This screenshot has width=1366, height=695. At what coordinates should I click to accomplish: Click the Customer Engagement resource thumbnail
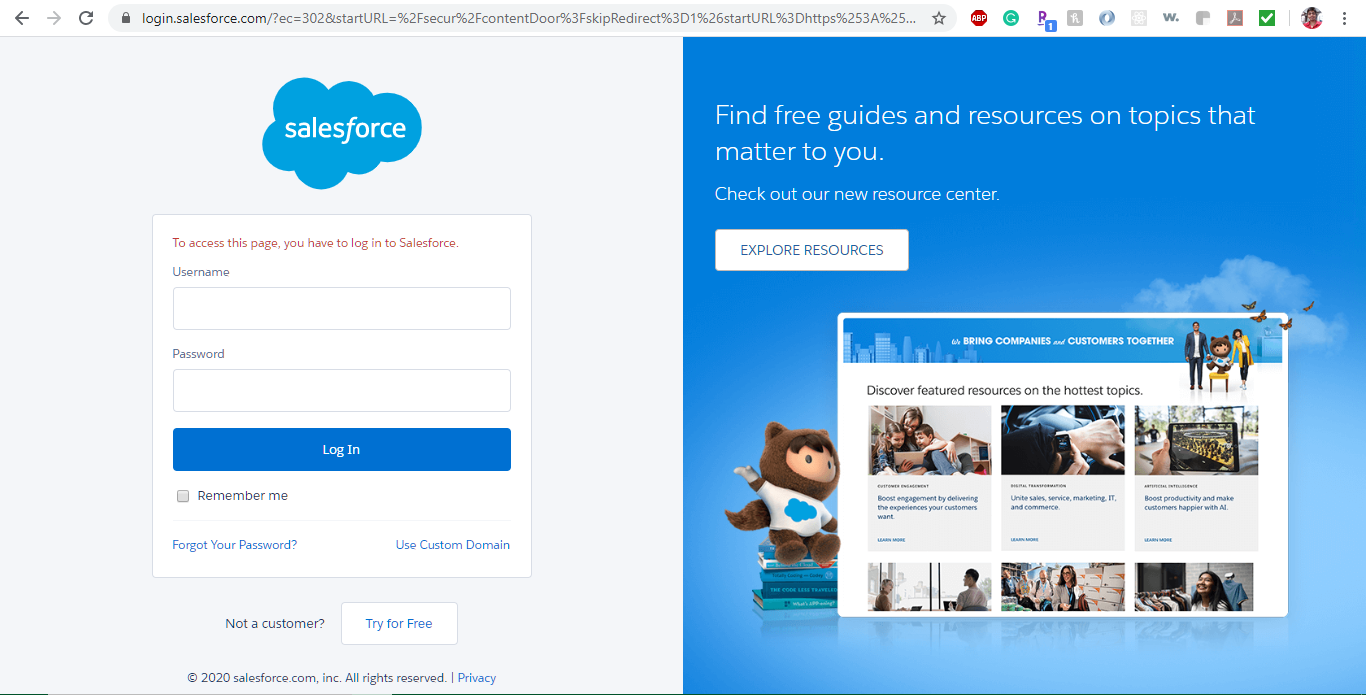click(x=930, y=440)
